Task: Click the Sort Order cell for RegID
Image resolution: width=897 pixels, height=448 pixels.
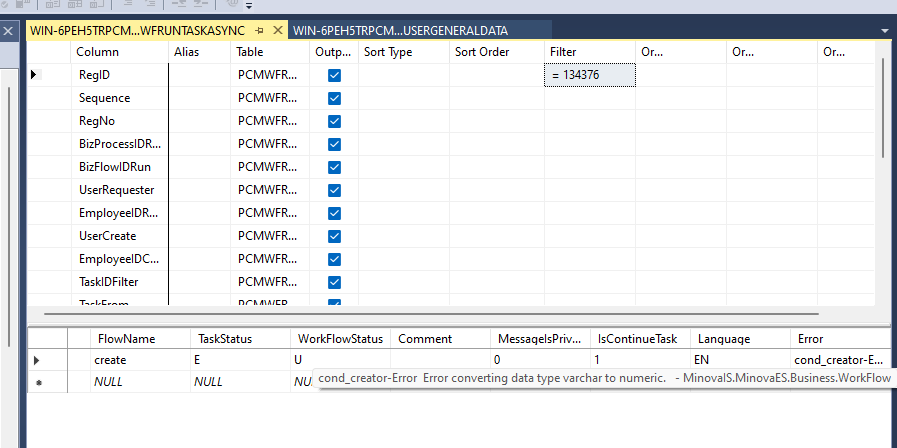Action: (x=496, y=75)
